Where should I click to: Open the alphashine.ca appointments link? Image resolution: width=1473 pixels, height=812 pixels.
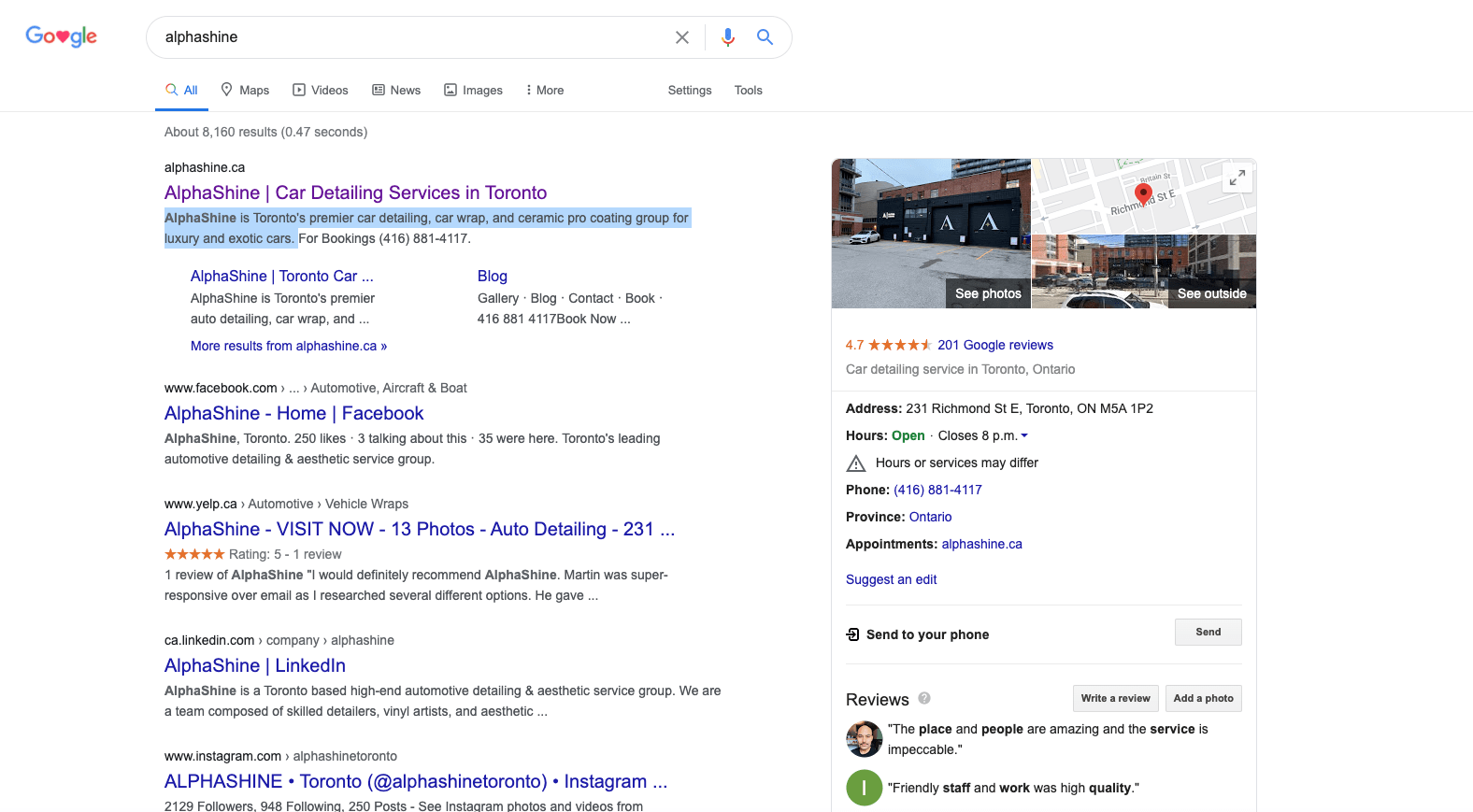click(981, 544)
